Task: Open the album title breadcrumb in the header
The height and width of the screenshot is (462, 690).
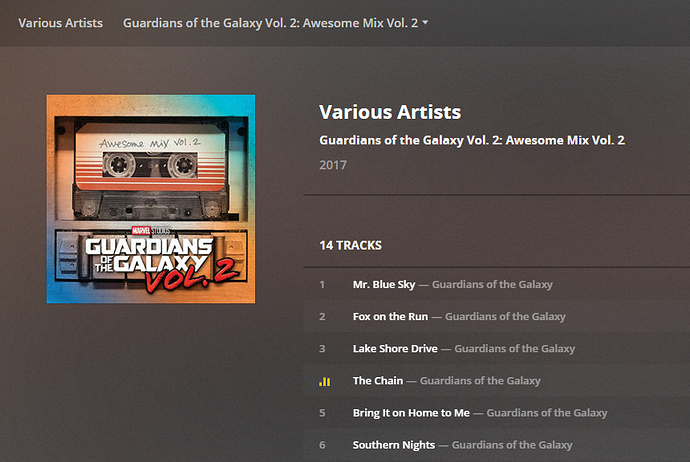Action: tap(270, 23)
